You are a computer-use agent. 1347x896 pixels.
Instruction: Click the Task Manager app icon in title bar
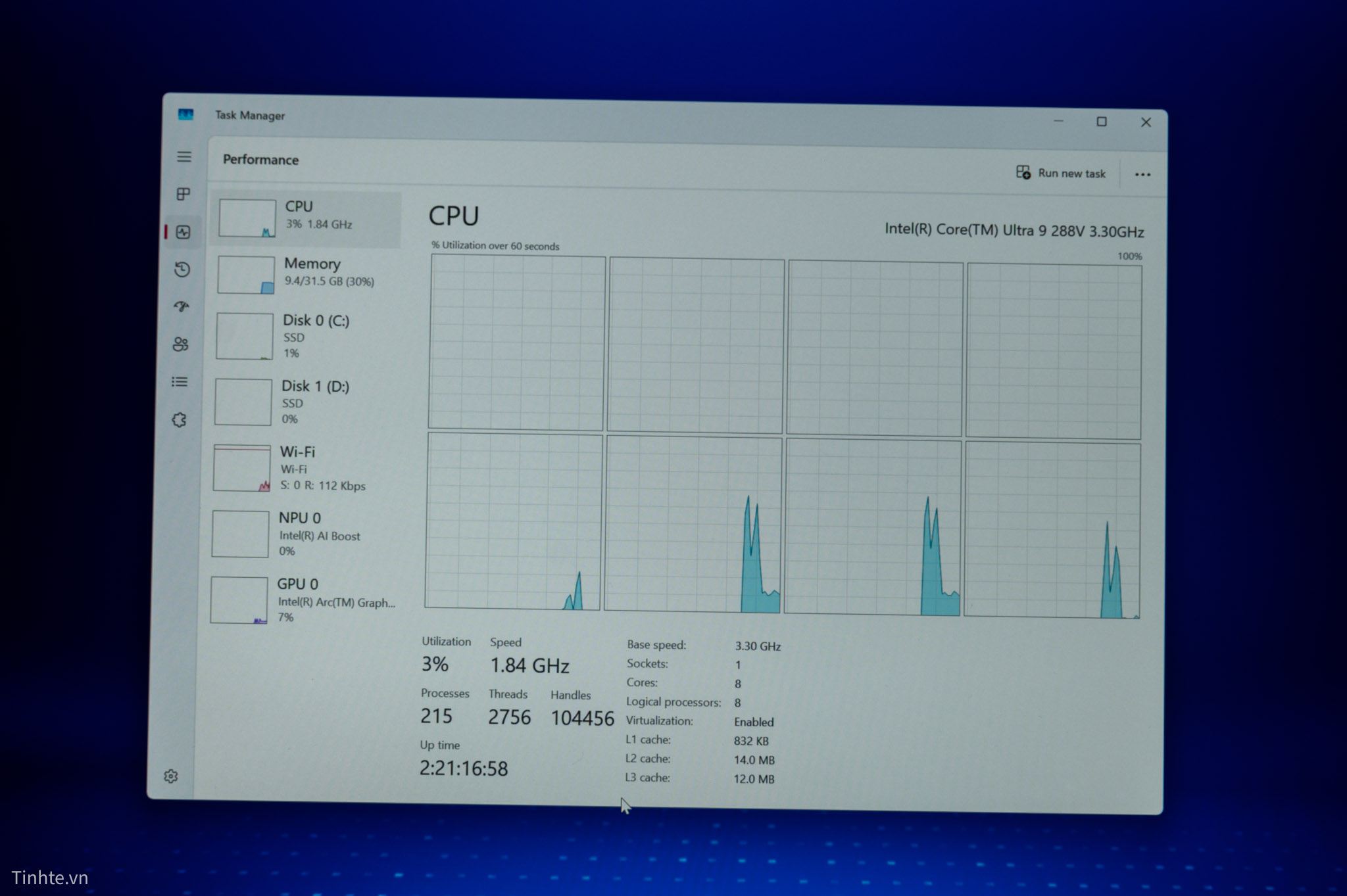(185, 114)
